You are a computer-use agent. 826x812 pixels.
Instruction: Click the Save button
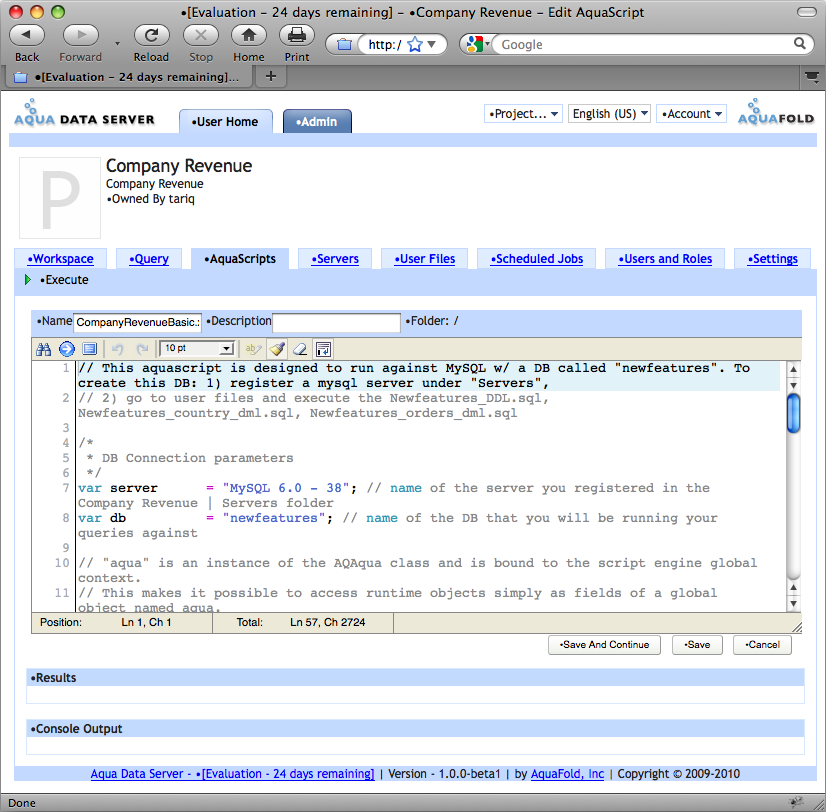tap(697, 645)
